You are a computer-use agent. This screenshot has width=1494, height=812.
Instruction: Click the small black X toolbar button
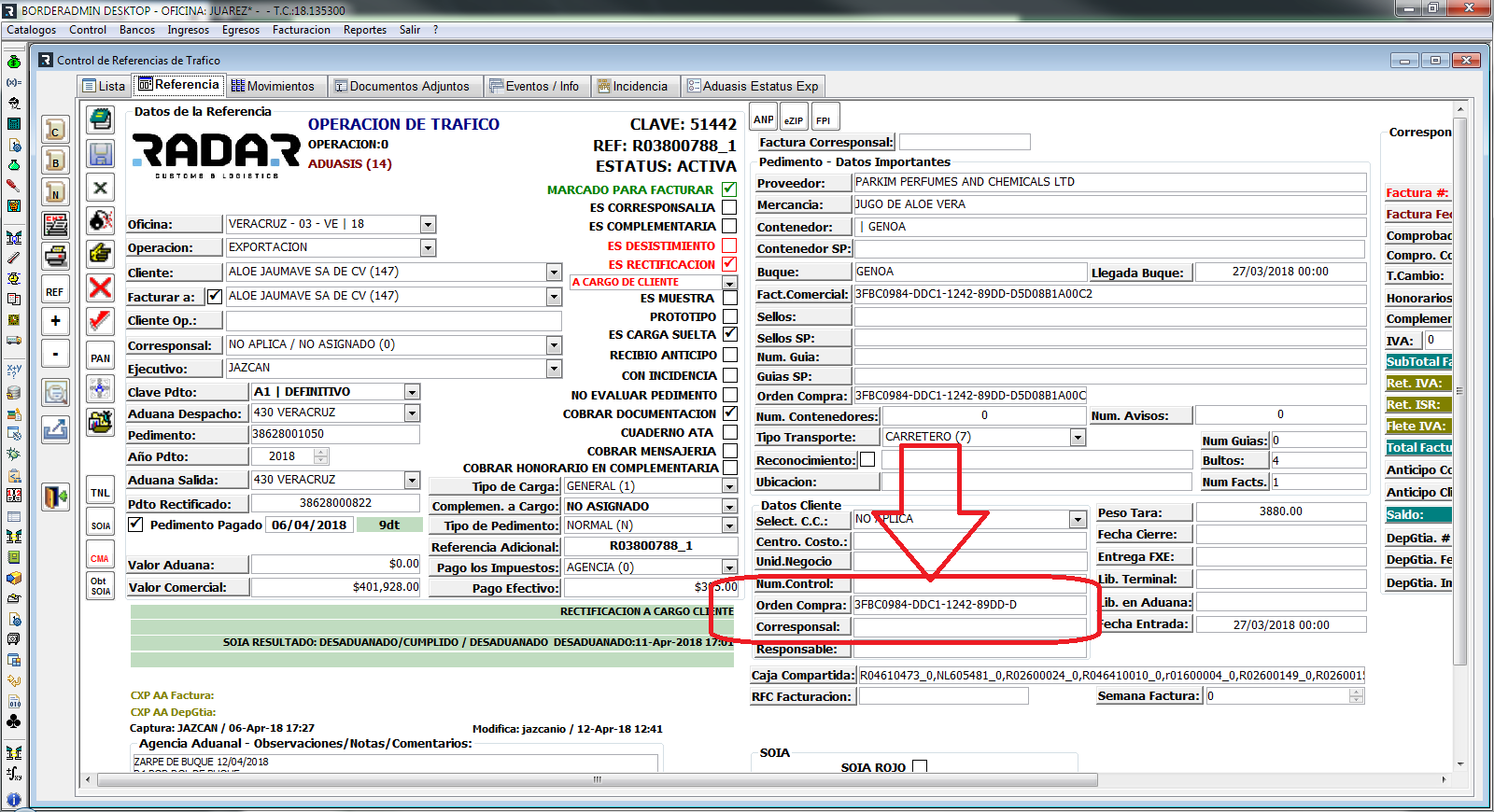click(100, 188)
